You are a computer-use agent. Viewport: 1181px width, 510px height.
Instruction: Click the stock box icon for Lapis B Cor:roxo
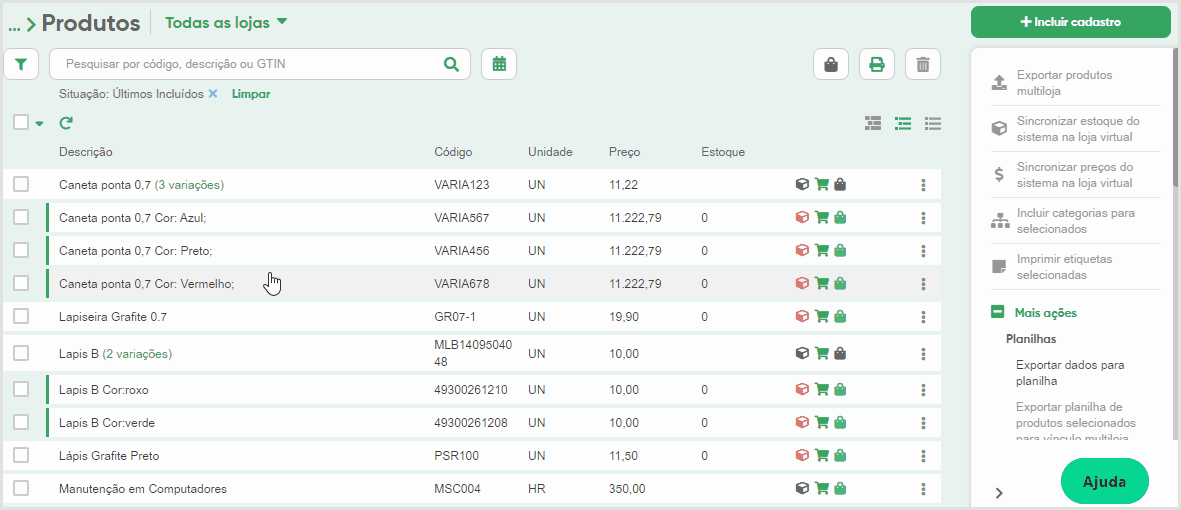click(x=802, y=389)
